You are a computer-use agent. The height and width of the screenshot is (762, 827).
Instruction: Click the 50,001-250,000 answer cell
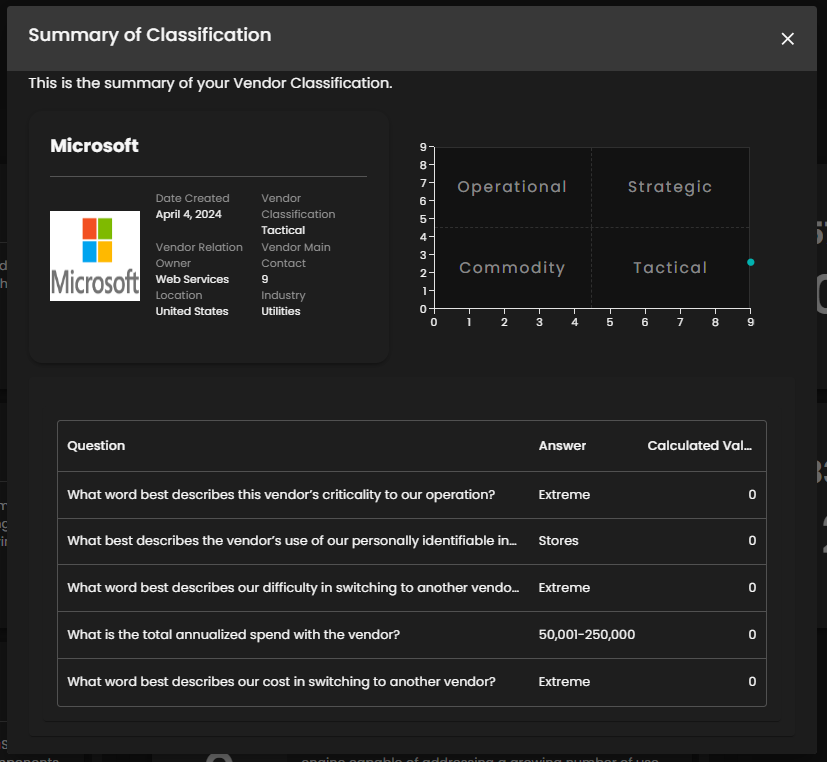point(586,635)
